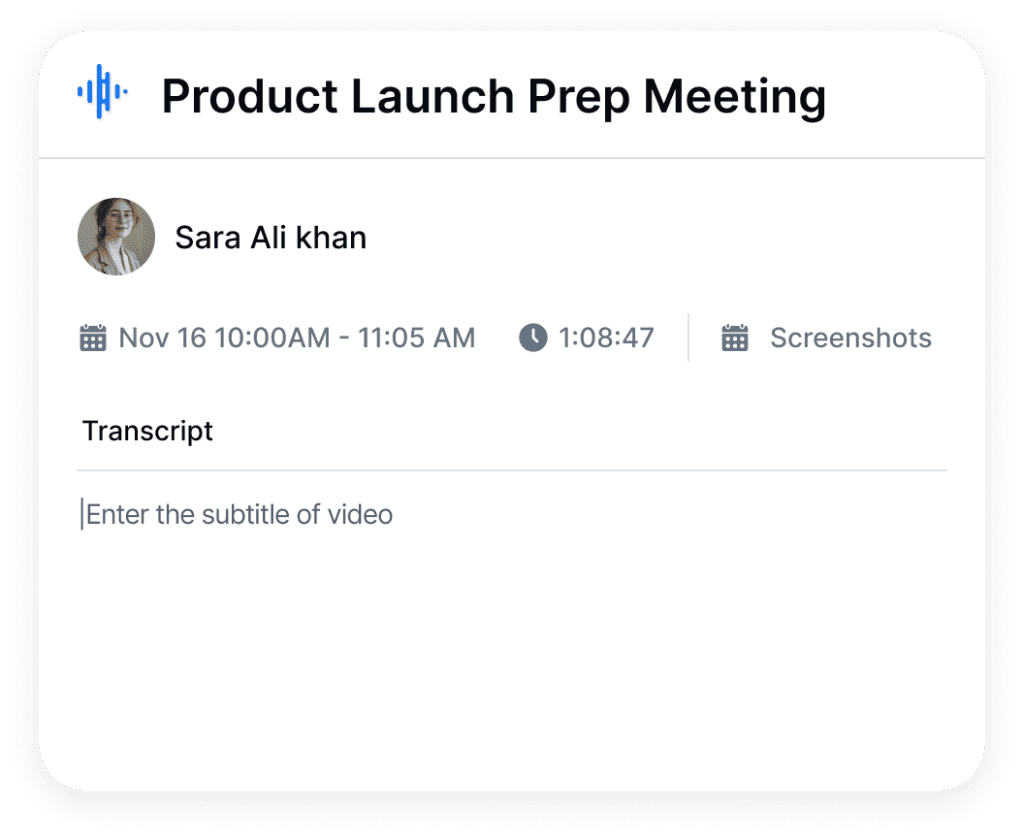The width and height of the screenshot is (1024, 838).
Task: Click the Nov 16 date text
Action: [162, 338]
